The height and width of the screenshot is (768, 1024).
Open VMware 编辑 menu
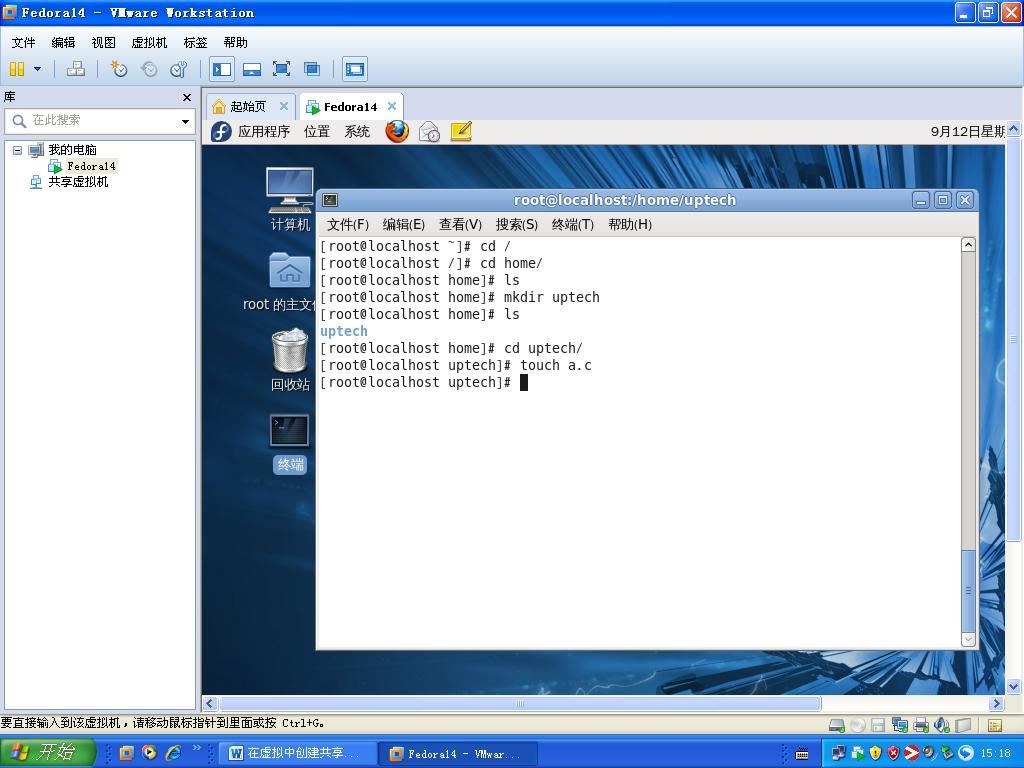tap(63, 42)
